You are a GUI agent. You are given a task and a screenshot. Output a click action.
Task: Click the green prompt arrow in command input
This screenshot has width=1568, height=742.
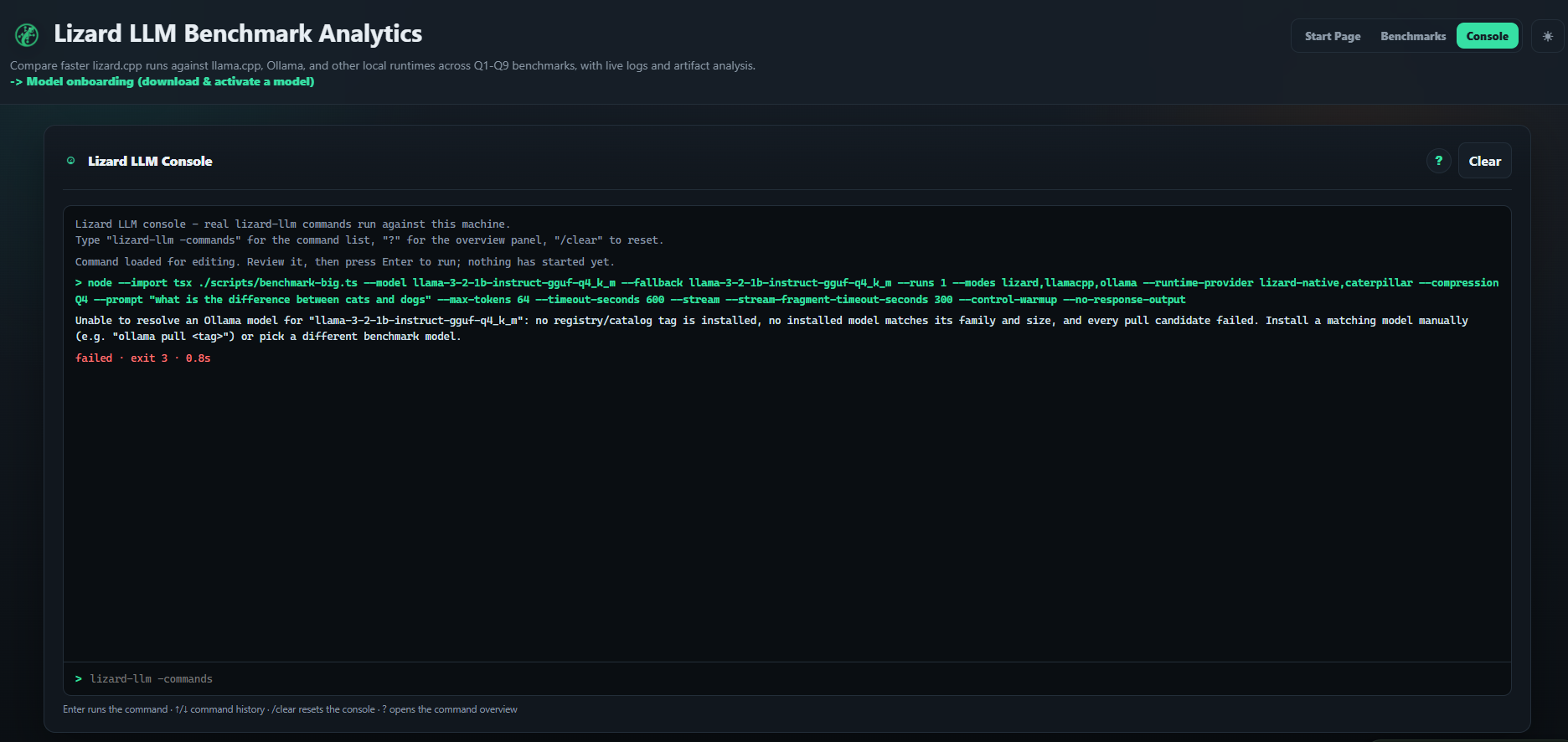[79, 678]
